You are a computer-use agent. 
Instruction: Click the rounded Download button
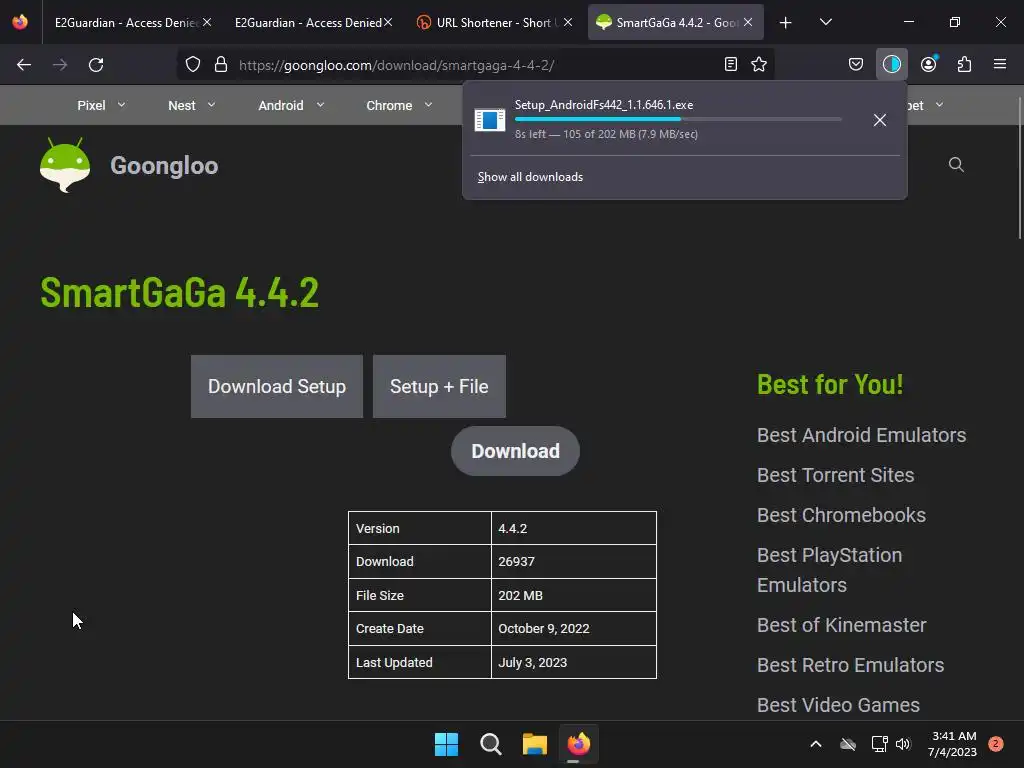point(515,451)
